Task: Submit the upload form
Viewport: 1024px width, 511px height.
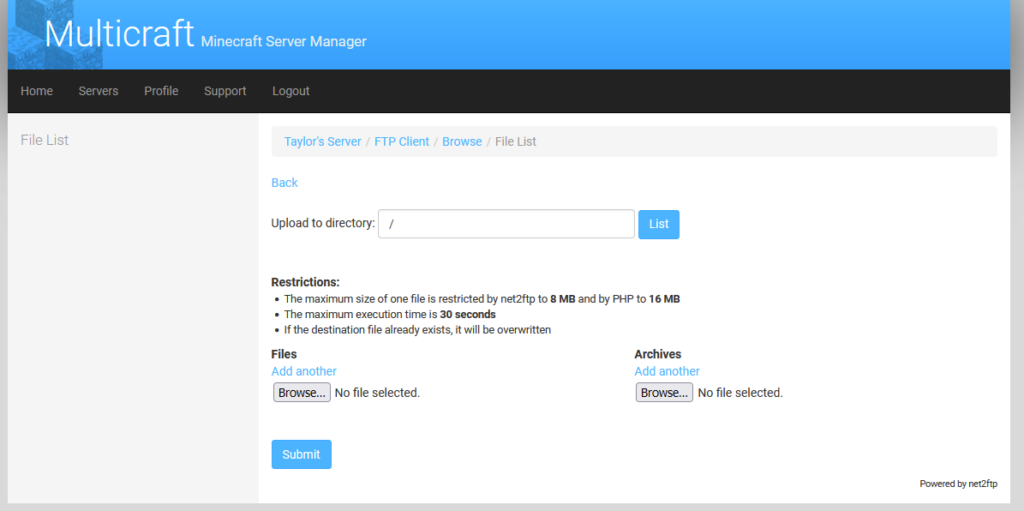Action: click(x=301, y=454)
